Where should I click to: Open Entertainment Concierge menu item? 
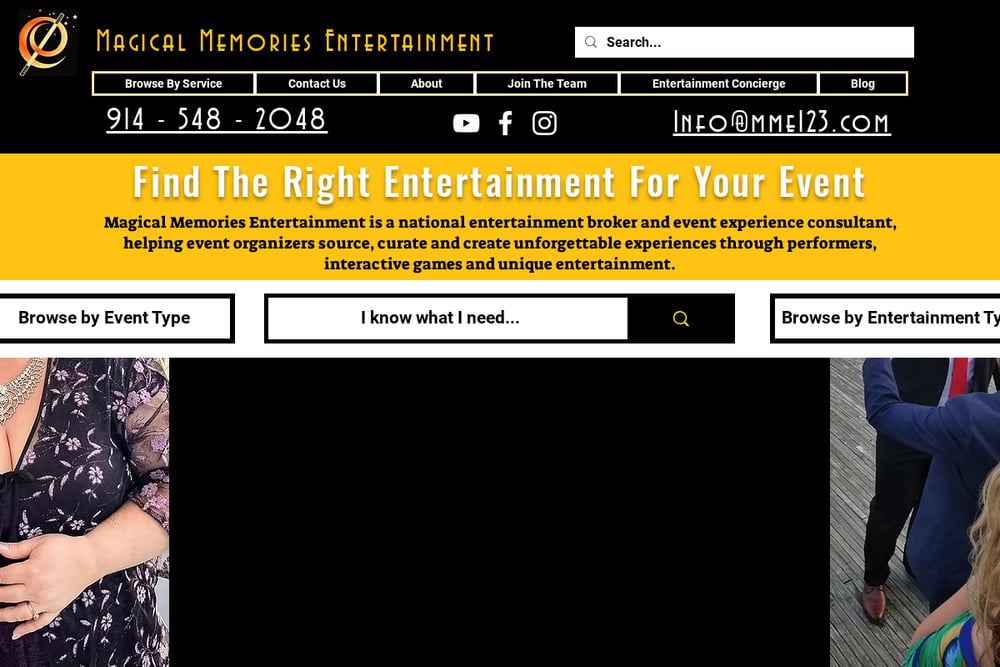719,84
